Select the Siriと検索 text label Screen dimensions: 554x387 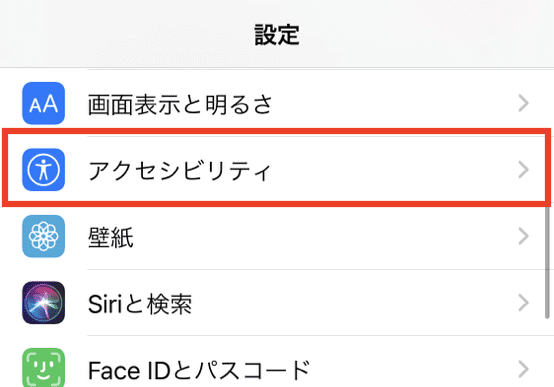[x=140, y=304]
